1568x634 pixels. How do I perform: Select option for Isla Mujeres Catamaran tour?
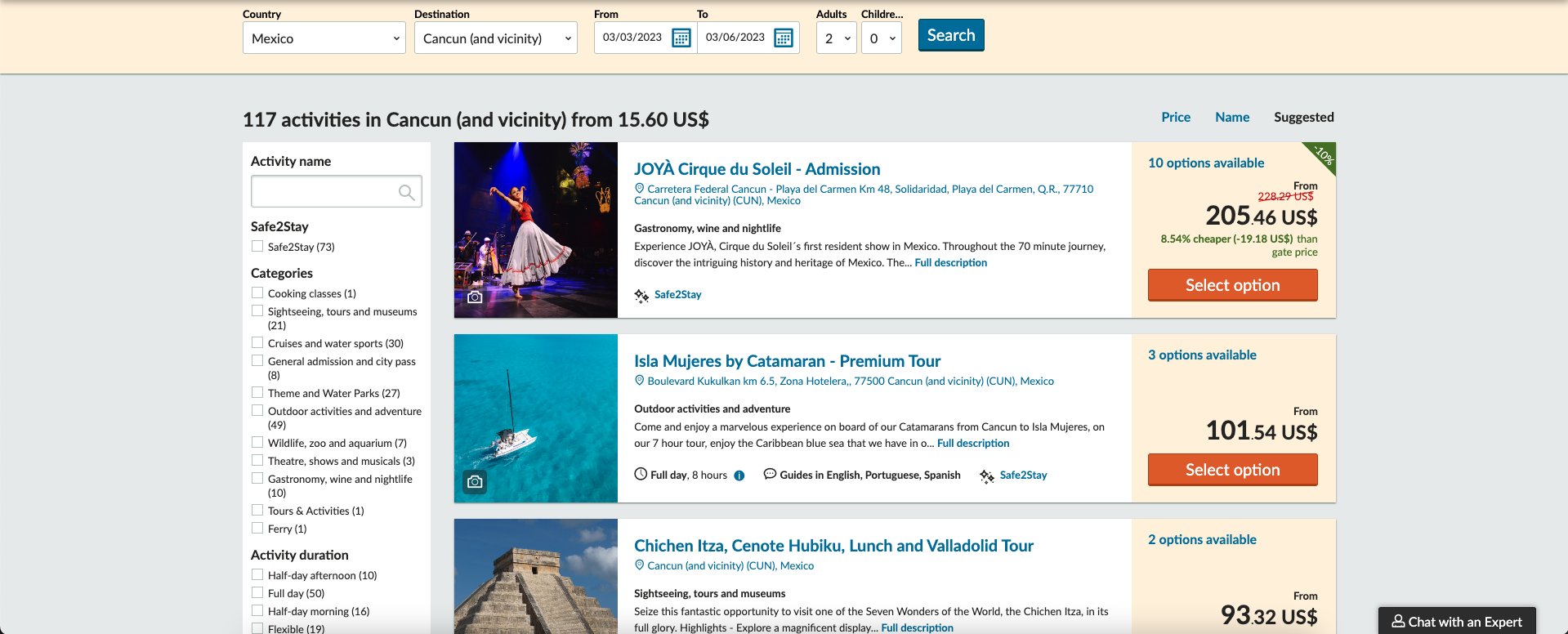pyautogui.click(x=1233, y=470)
